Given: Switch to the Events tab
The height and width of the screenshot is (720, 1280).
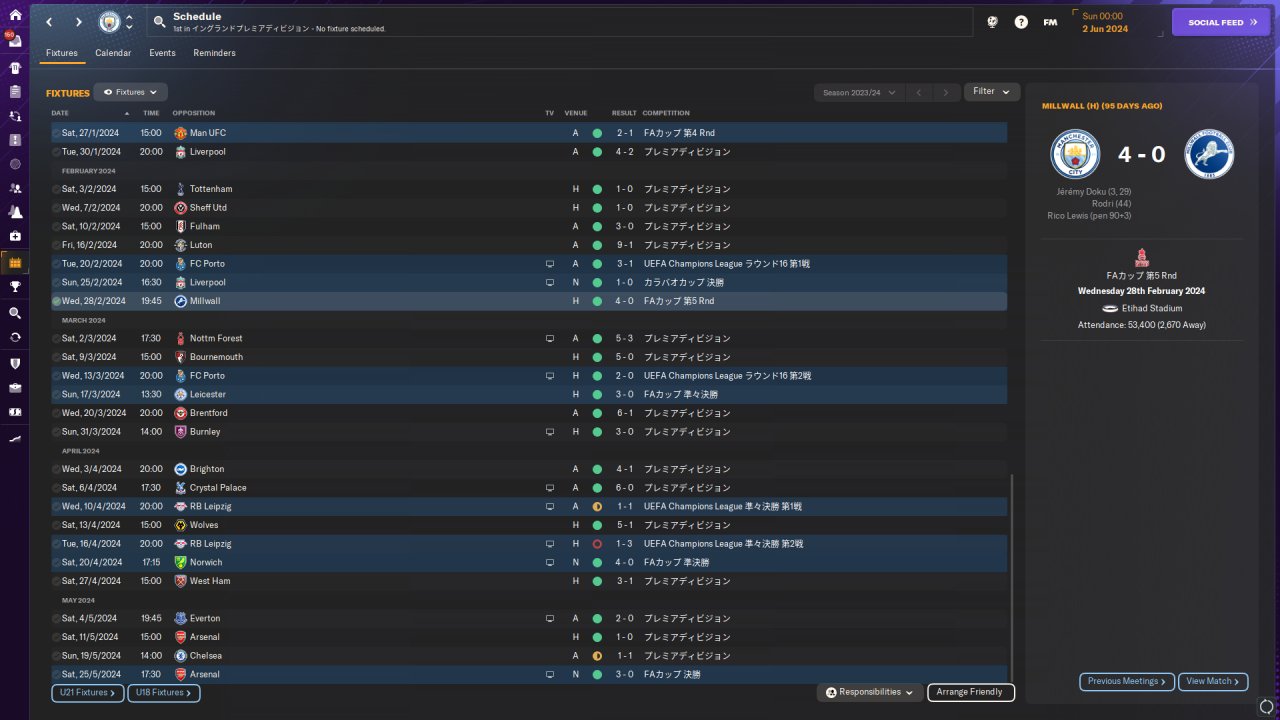Looking at the screenshot, I should (x=162, y=53).
